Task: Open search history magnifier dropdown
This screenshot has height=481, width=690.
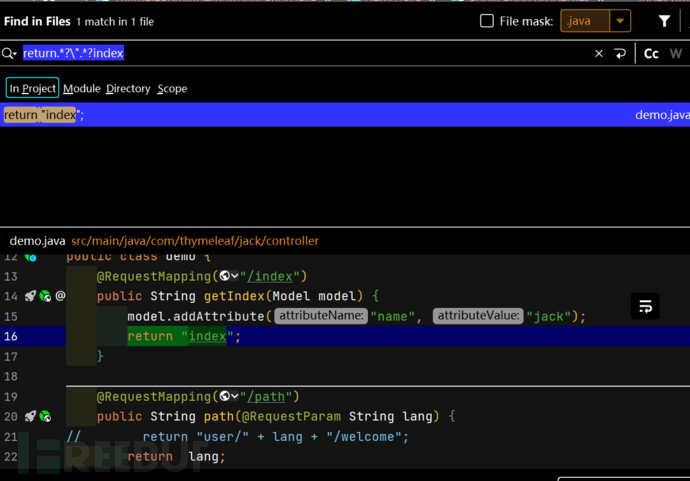Action: [x=9, y=54]
